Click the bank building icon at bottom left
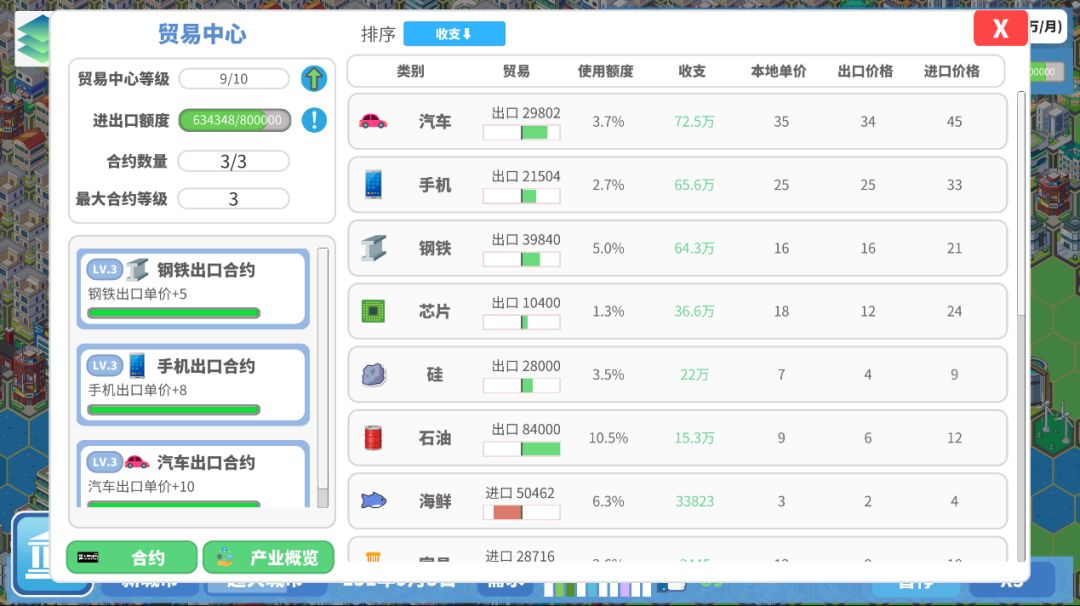The image size is (1080, 606). point(38,556)
